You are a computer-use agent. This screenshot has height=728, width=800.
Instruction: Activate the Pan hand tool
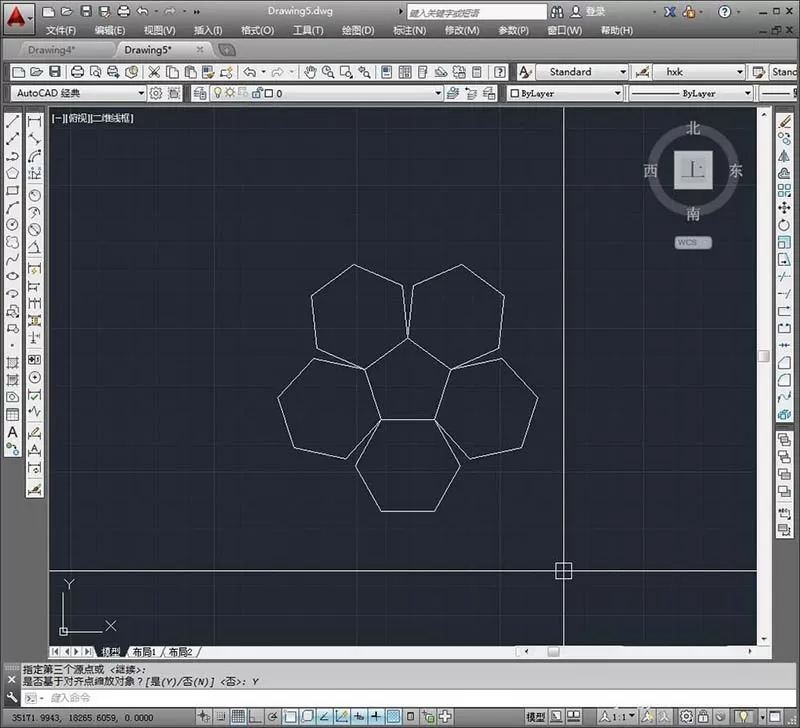click(x=310, y=72)
